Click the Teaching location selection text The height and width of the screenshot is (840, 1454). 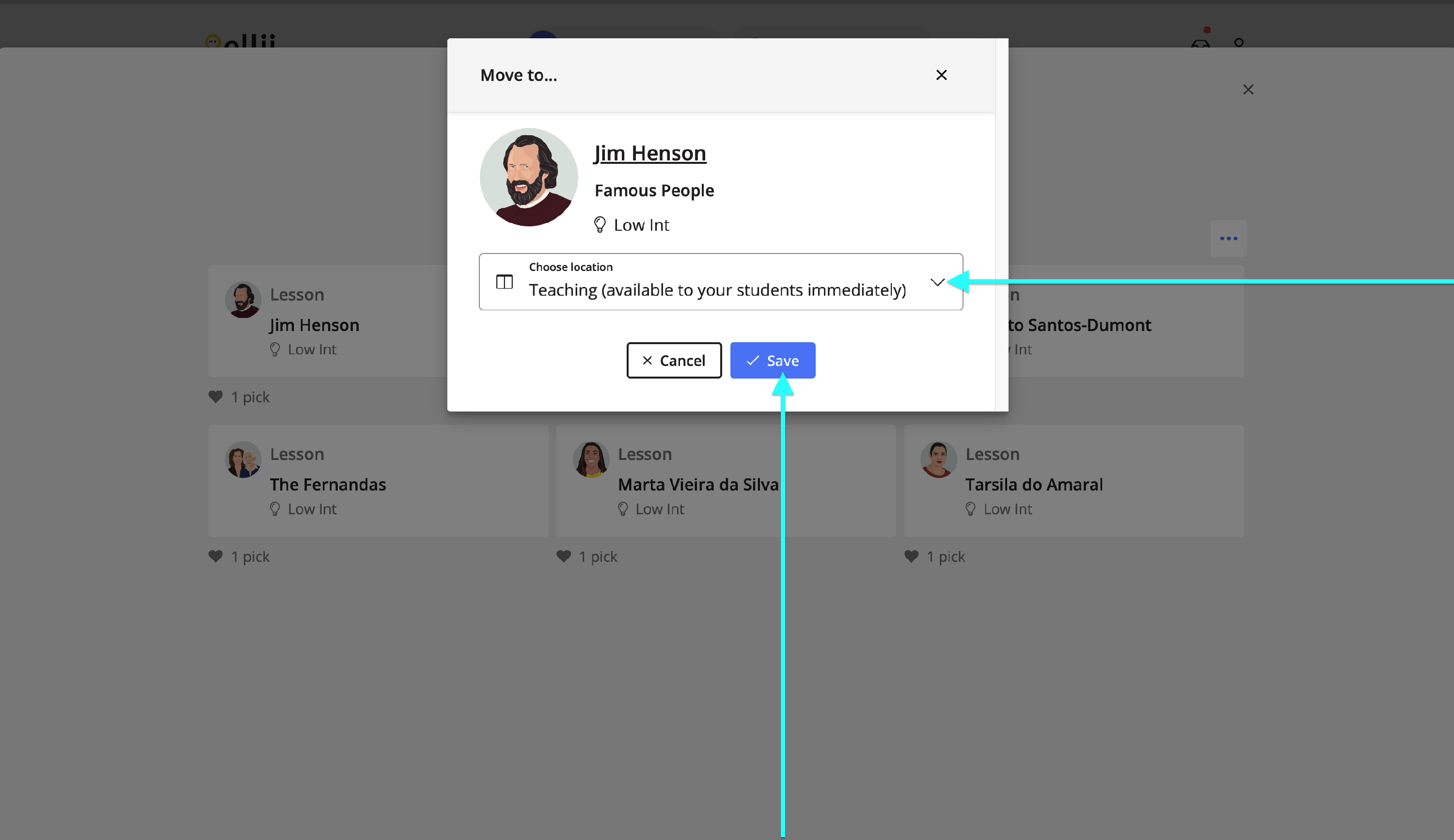coord(717,290)
